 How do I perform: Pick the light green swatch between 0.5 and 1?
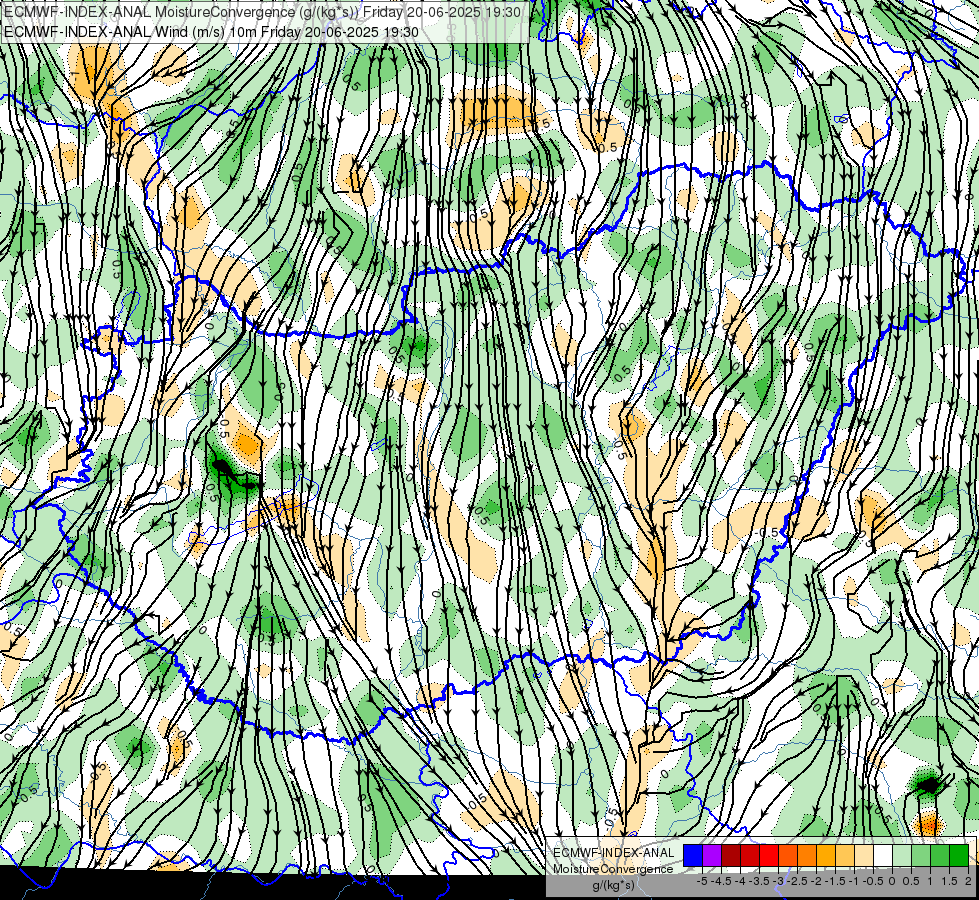click(921, 856)
